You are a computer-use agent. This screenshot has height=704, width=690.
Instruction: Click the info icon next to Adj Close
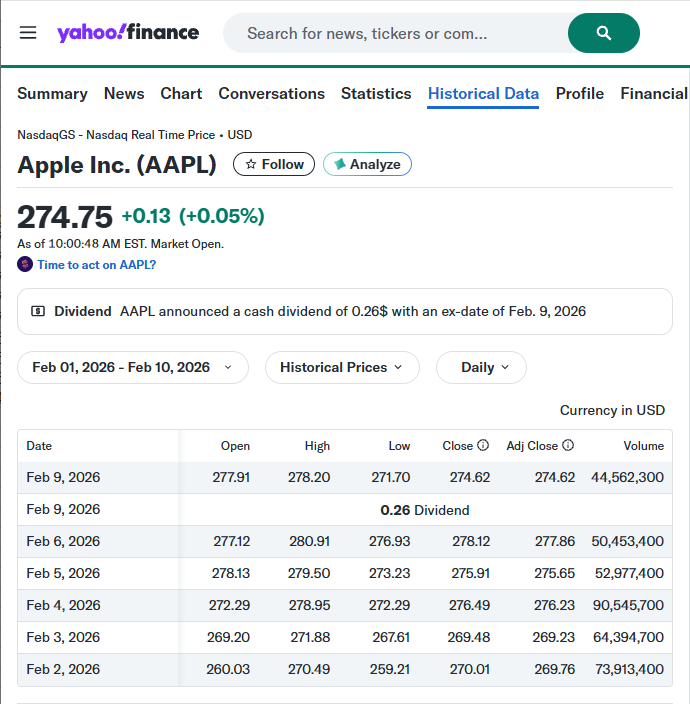coord(568,445)
